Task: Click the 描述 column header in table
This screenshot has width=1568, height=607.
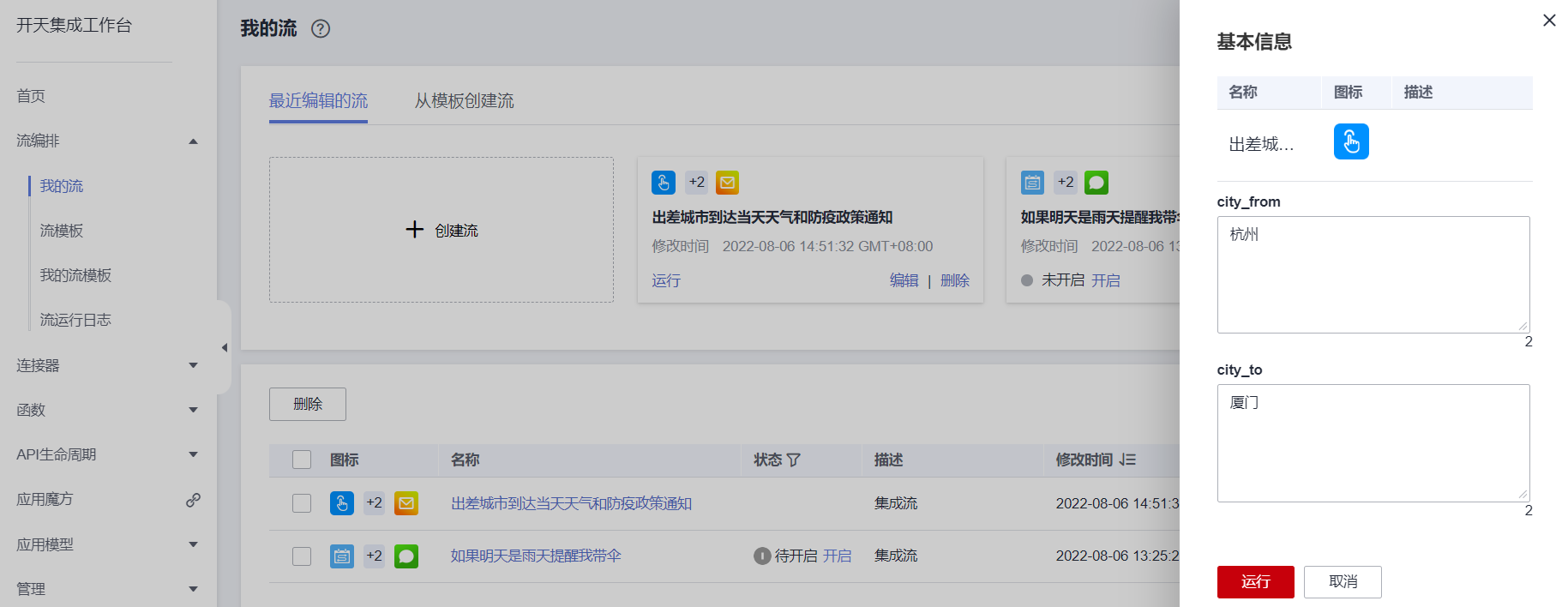Action: [x=889, y=460]
